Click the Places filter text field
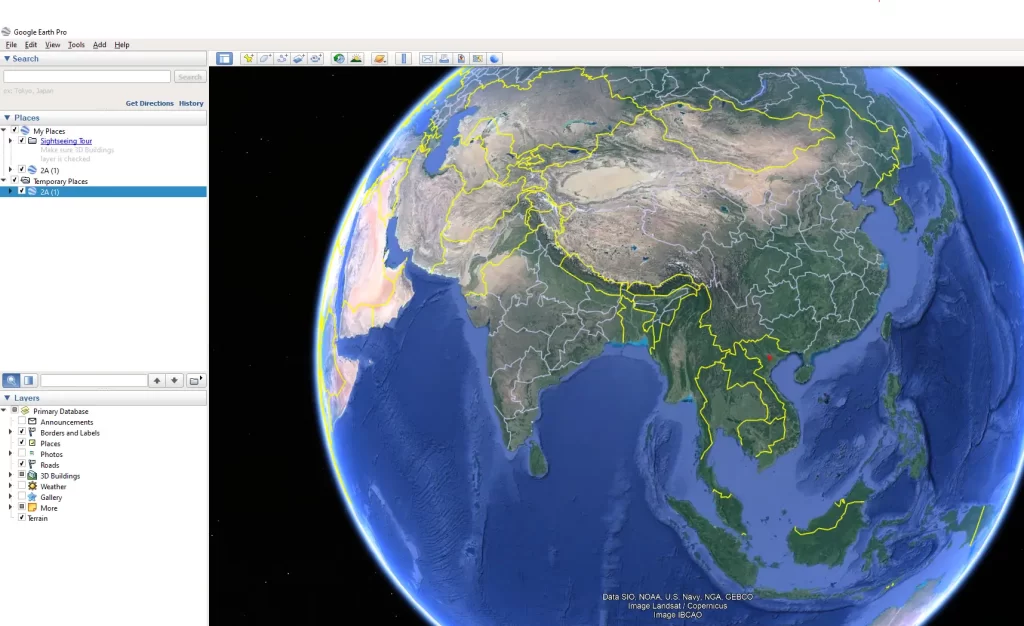The width and height of the screenshot is (1024, 626). pyautogui.click(x=94, y=381)
